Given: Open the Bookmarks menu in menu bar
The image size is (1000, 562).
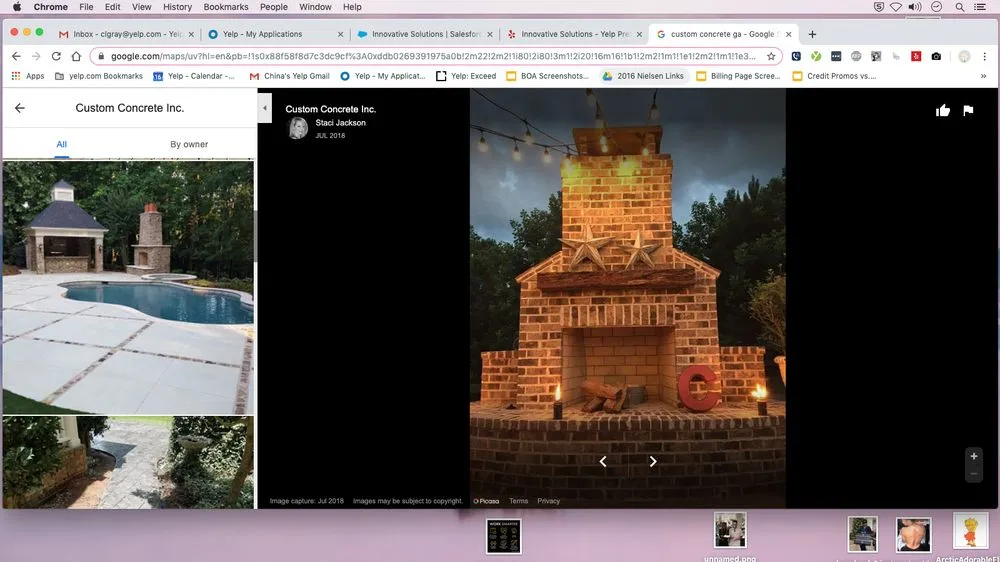Looking at the screenshot, I should point(226,7).
